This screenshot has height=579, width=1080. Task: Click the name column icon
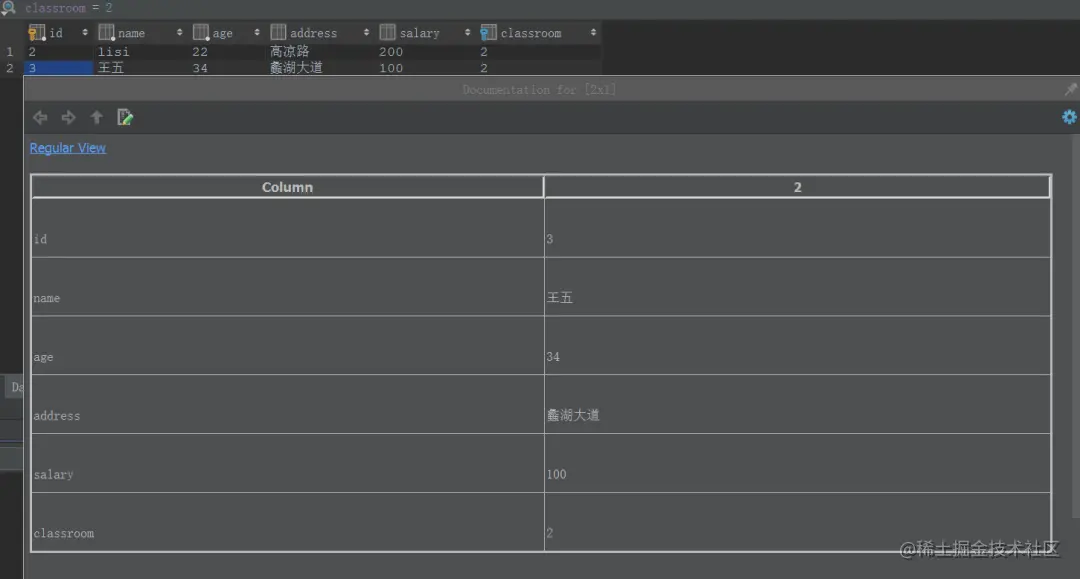[106, 32]
